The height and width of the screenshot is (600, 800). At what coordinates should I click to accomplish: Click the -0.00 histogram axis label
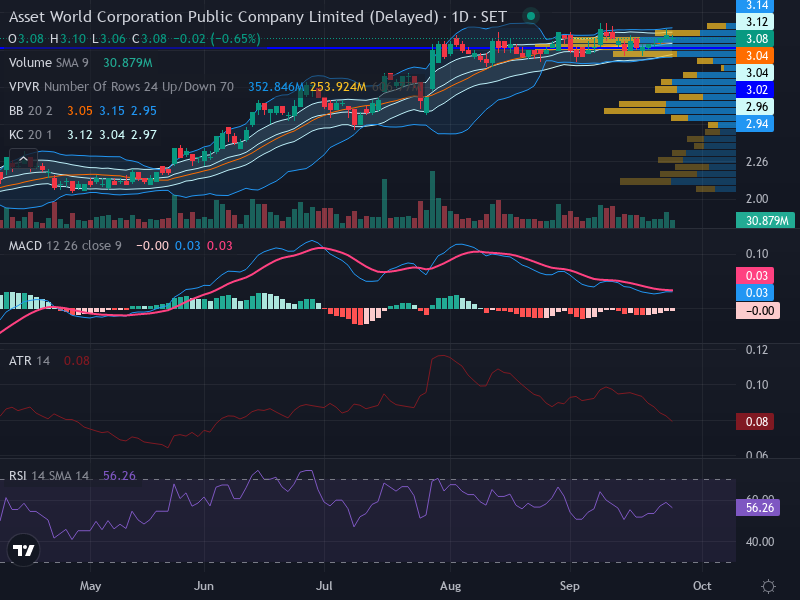click(x=758, y=311)
